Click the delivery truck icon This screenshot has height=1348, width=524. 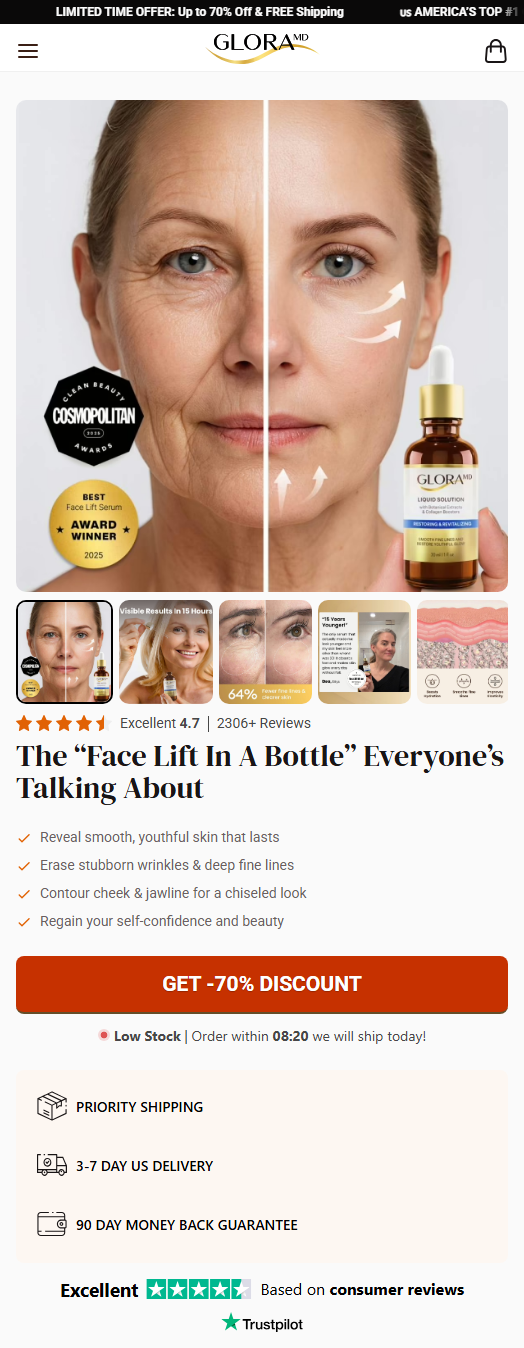point(52,1165)
